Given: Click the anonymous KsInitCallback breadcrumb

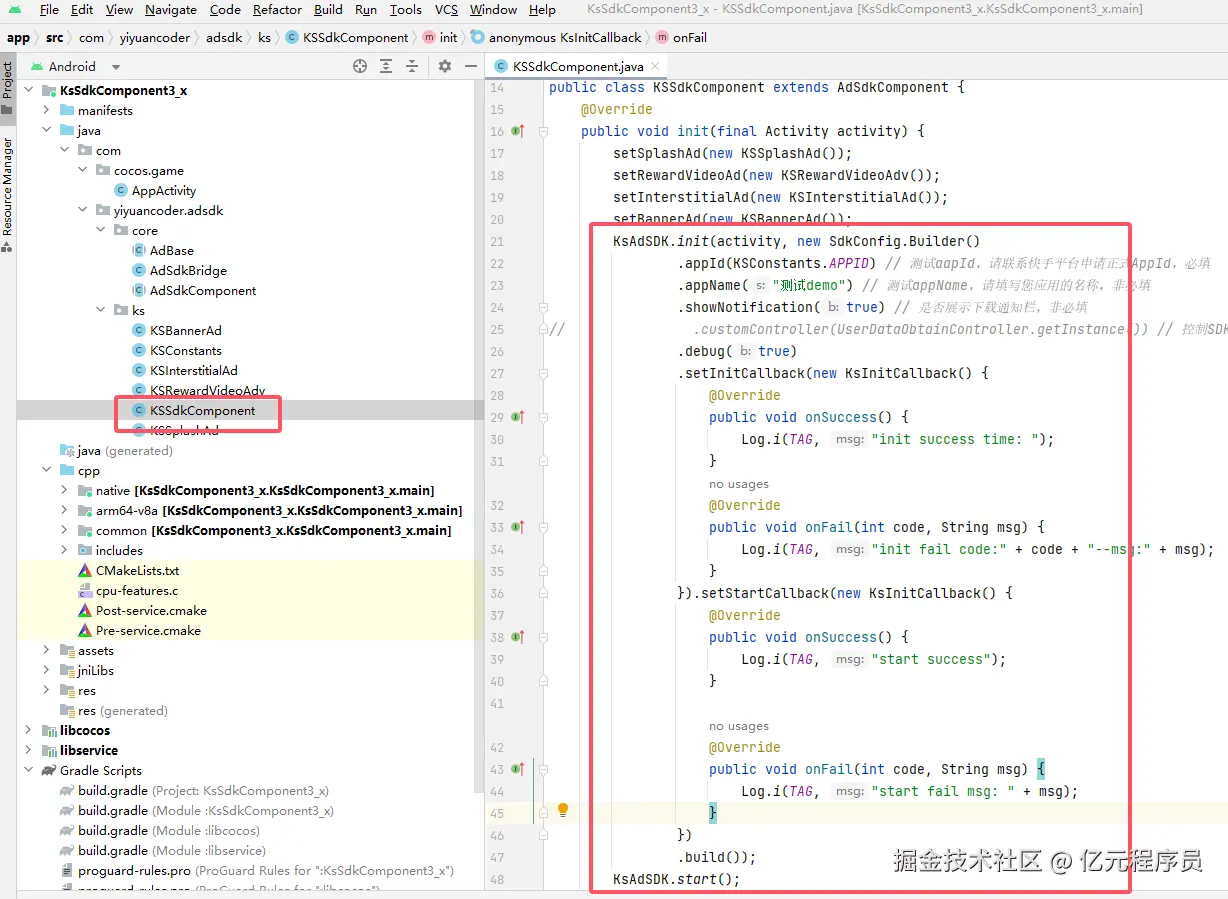Looking at the screenshot, I should click(x=564, y=38).
